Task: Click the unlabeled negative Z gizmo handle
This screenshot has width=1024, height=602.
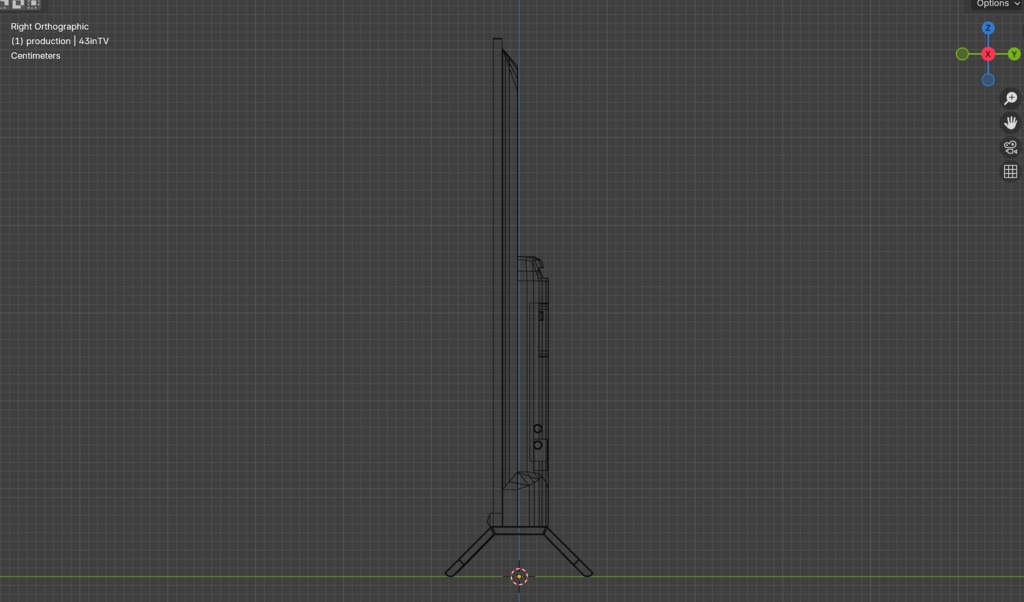Action: pos(988,80)
